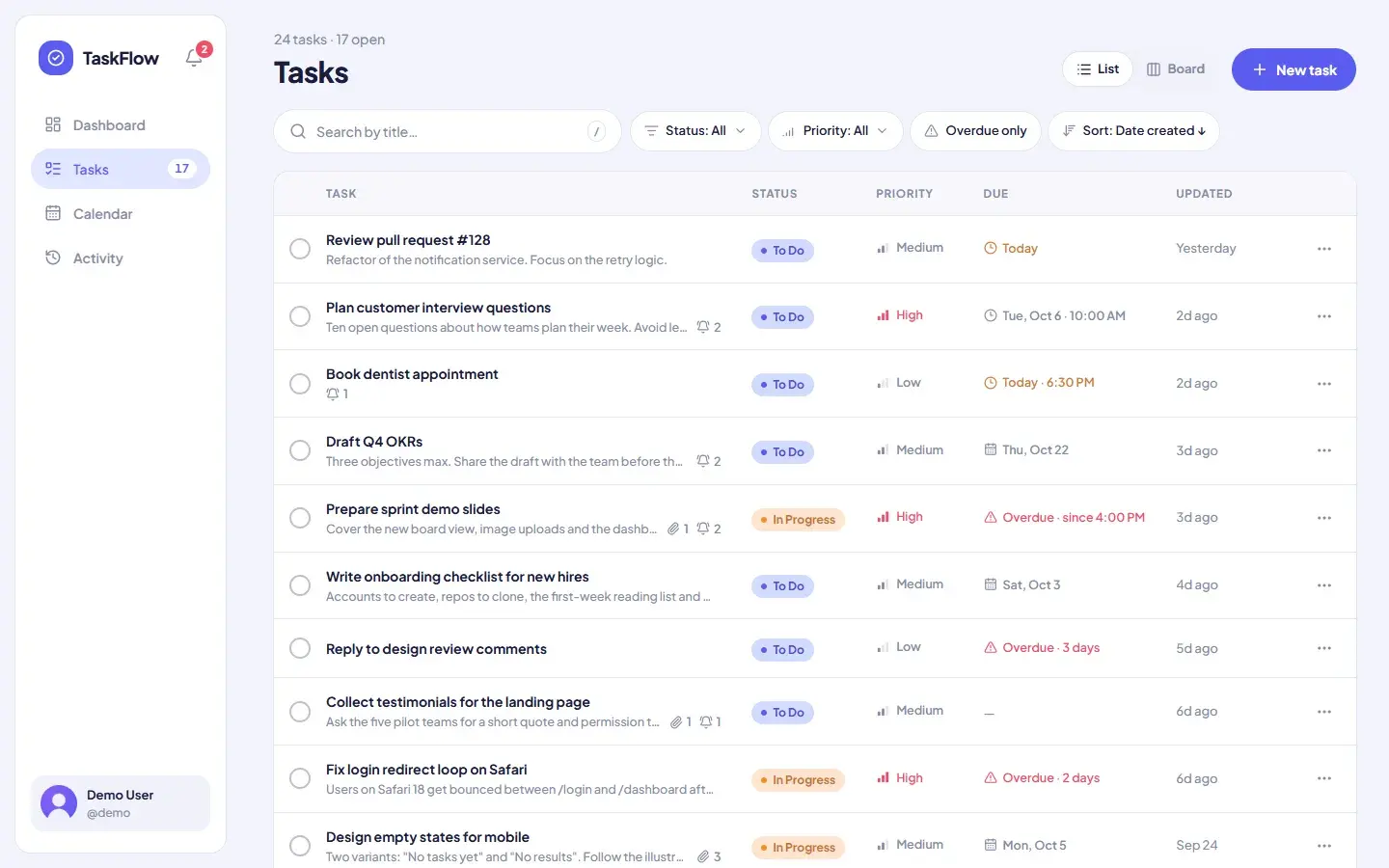Image resolution: width=1389 pixels, height=868 pixels.
Task: Select Tasks in the sidebar
Action: (x=121, y=169)
